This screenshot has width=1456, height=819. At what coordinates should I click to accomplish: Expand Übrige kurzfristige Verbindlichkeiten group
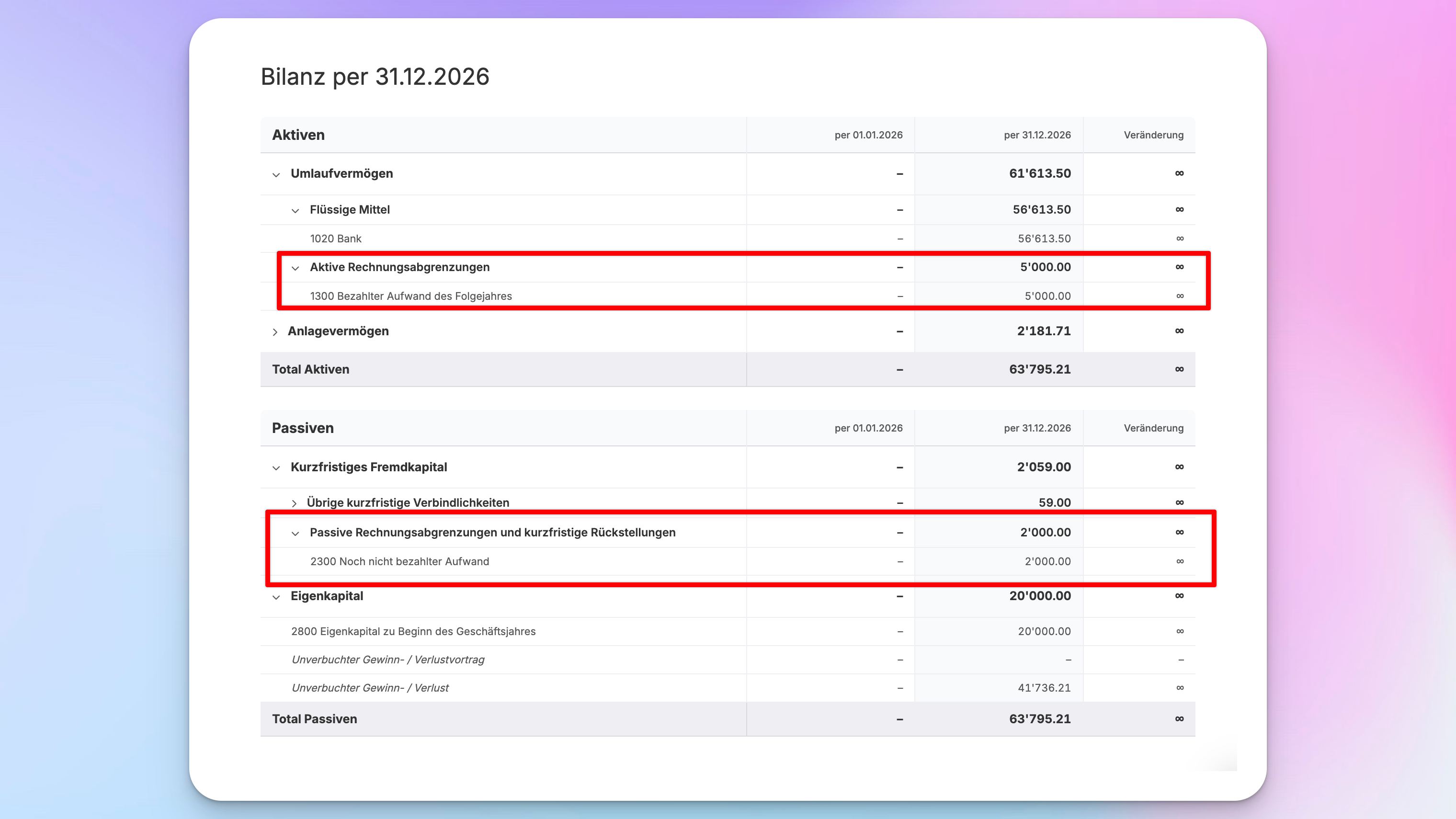pyautogui.click(x=294, y=503)
